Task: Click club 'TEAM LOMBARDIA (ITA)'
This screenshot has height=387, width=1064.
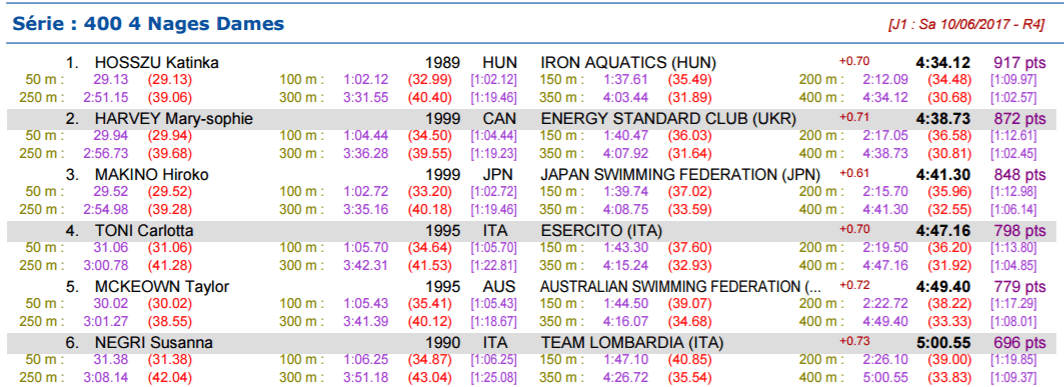Action: (x=632, y=342)
